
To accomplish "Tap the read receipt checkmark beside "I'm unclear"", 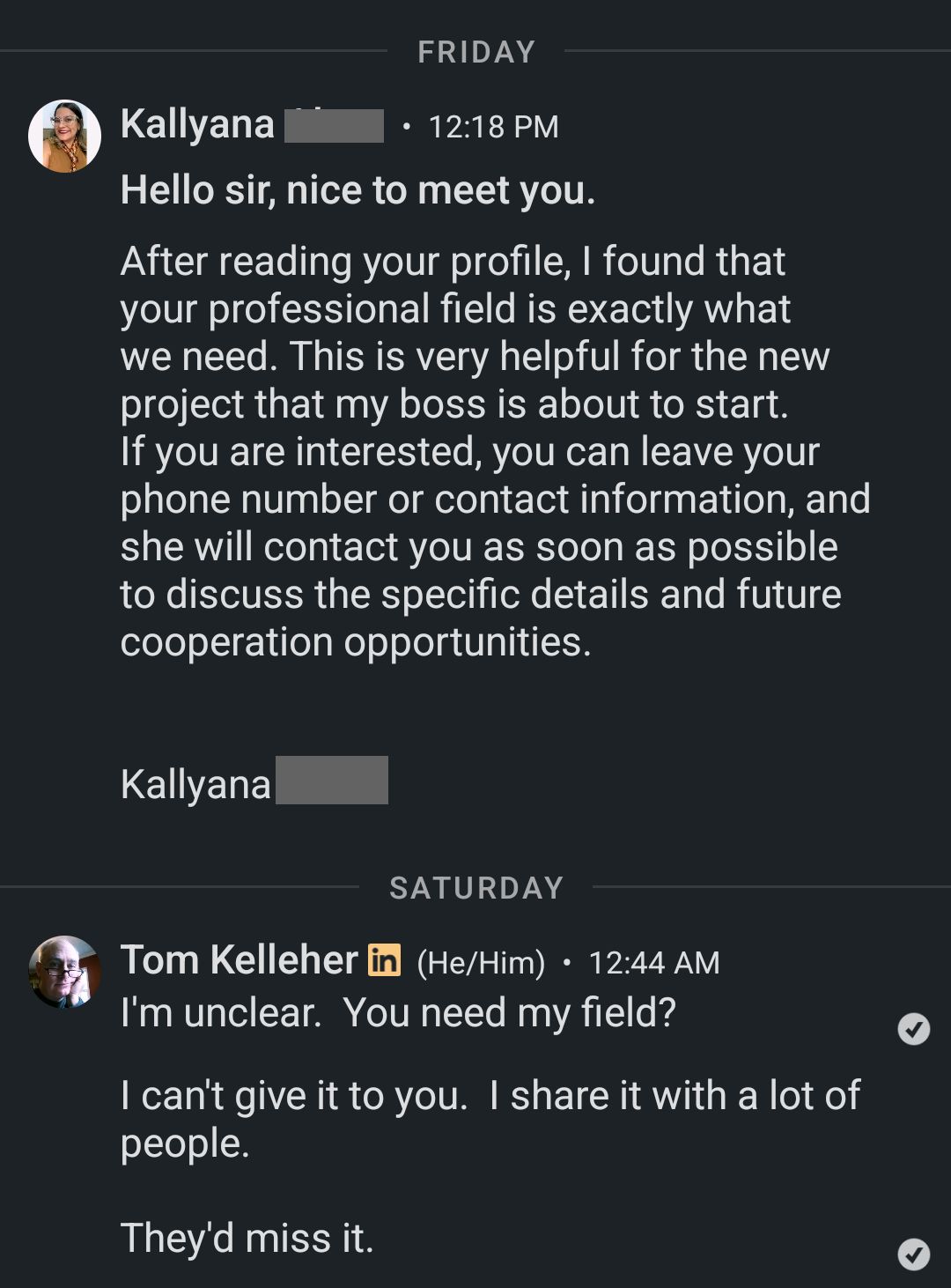I will coord(913,1028).
